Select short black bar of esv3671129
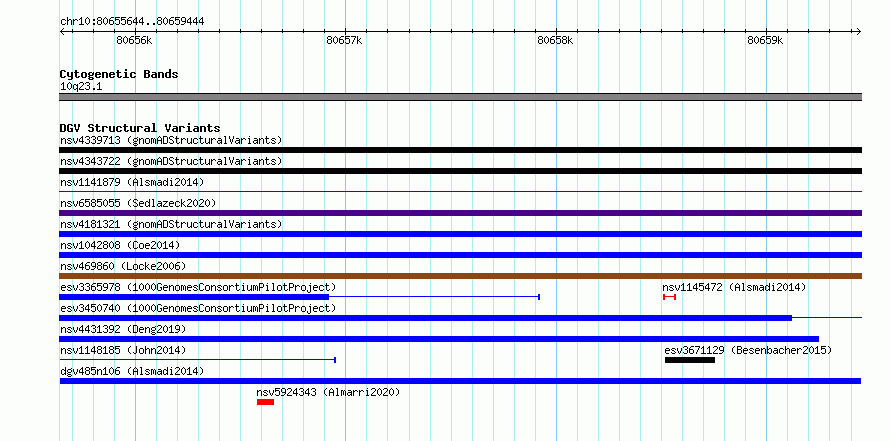This screenshot has width=890, height=441. [x=690, y=360]
